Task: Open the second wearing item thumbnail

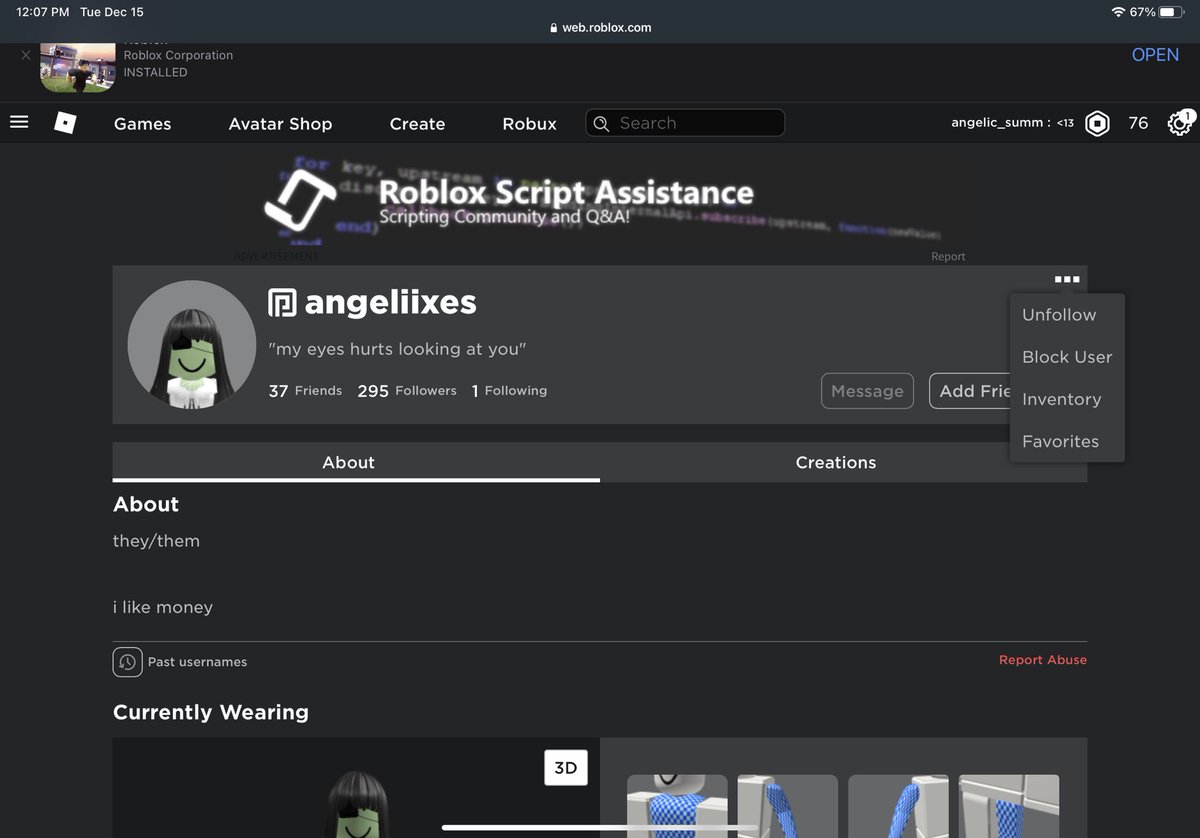Action: [788, 806]
